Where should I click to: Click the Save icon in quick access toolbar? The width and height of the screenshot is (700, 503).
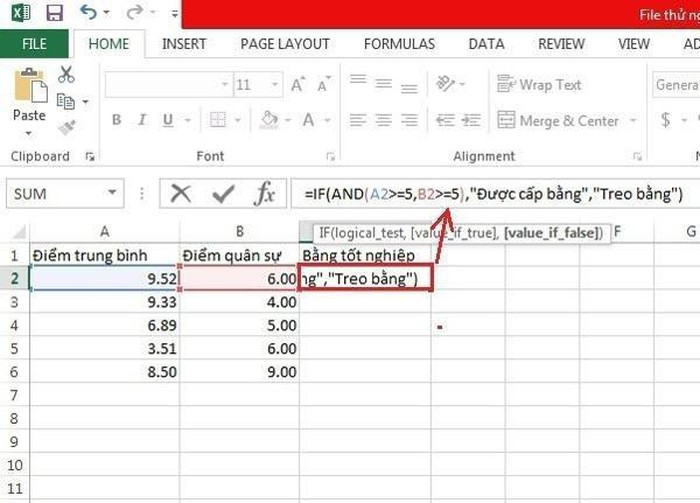pos(54,14)
